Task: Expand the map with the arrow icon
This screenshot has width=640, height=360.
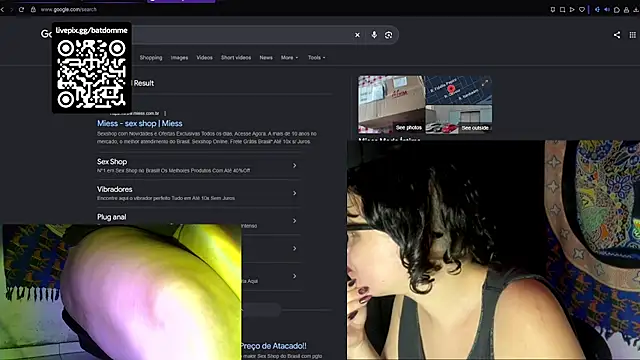Action: [484, 83]
